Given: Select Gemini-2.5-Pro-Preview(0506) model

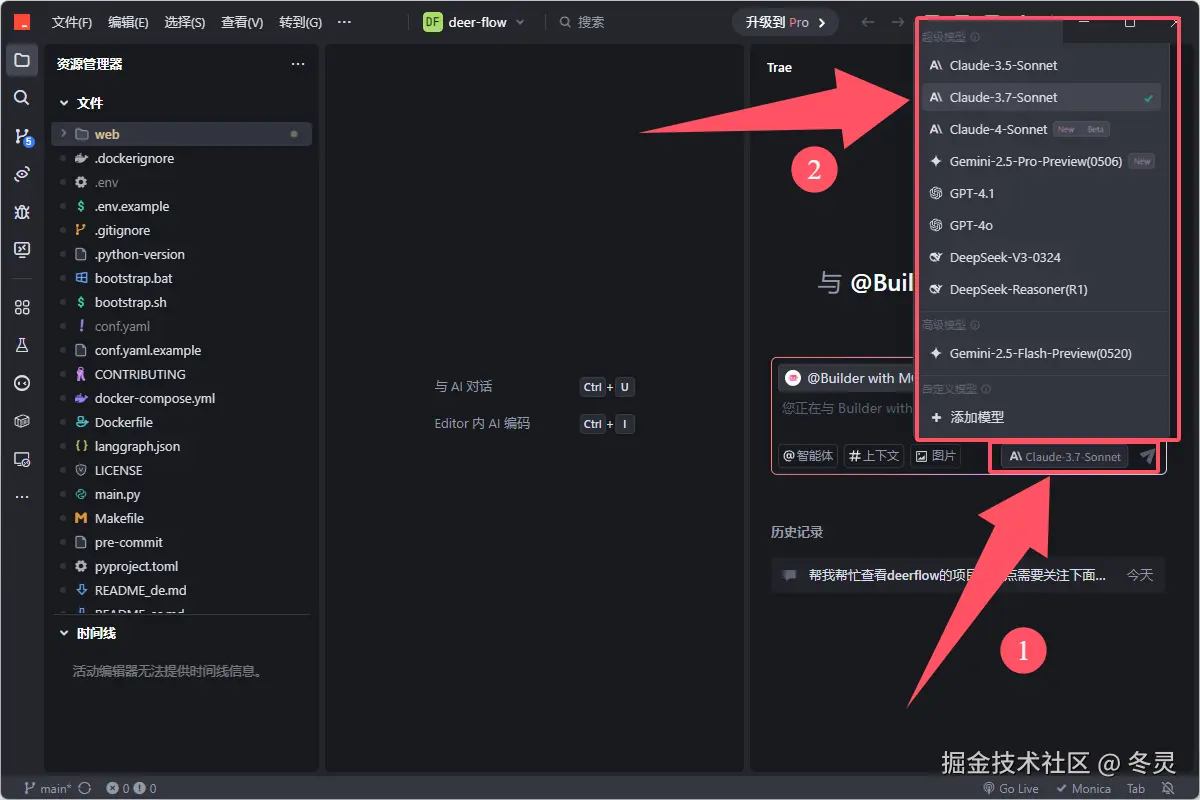Looking at the screenshot, I should click(x=1040, y=161).
